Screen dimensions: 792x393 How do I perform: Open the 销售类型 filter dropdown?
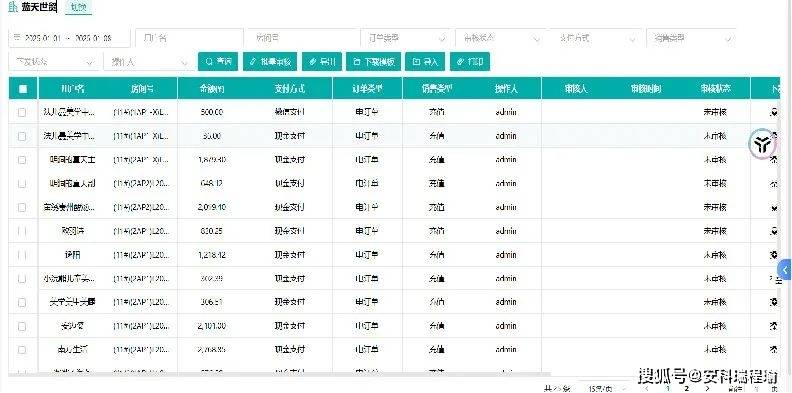pos(691,38)
